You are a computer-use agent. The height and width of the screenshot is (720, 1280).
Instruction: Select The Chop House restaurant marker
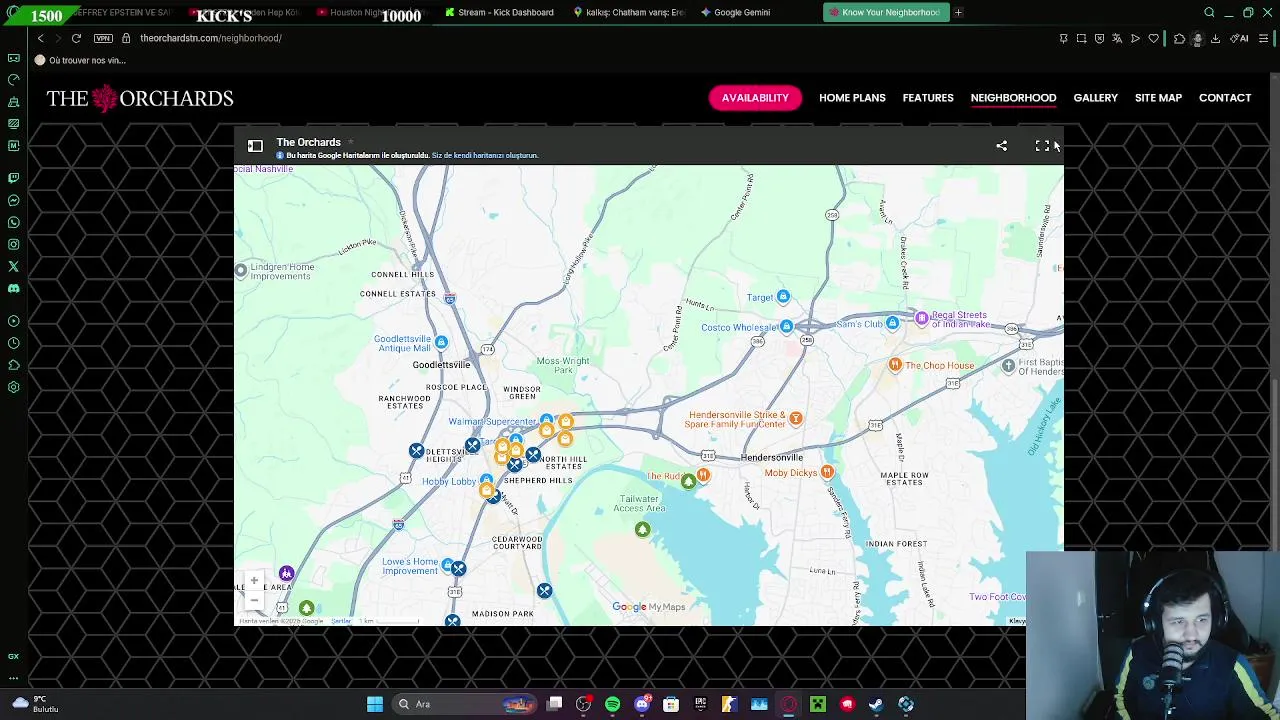[x=895, y=365]
